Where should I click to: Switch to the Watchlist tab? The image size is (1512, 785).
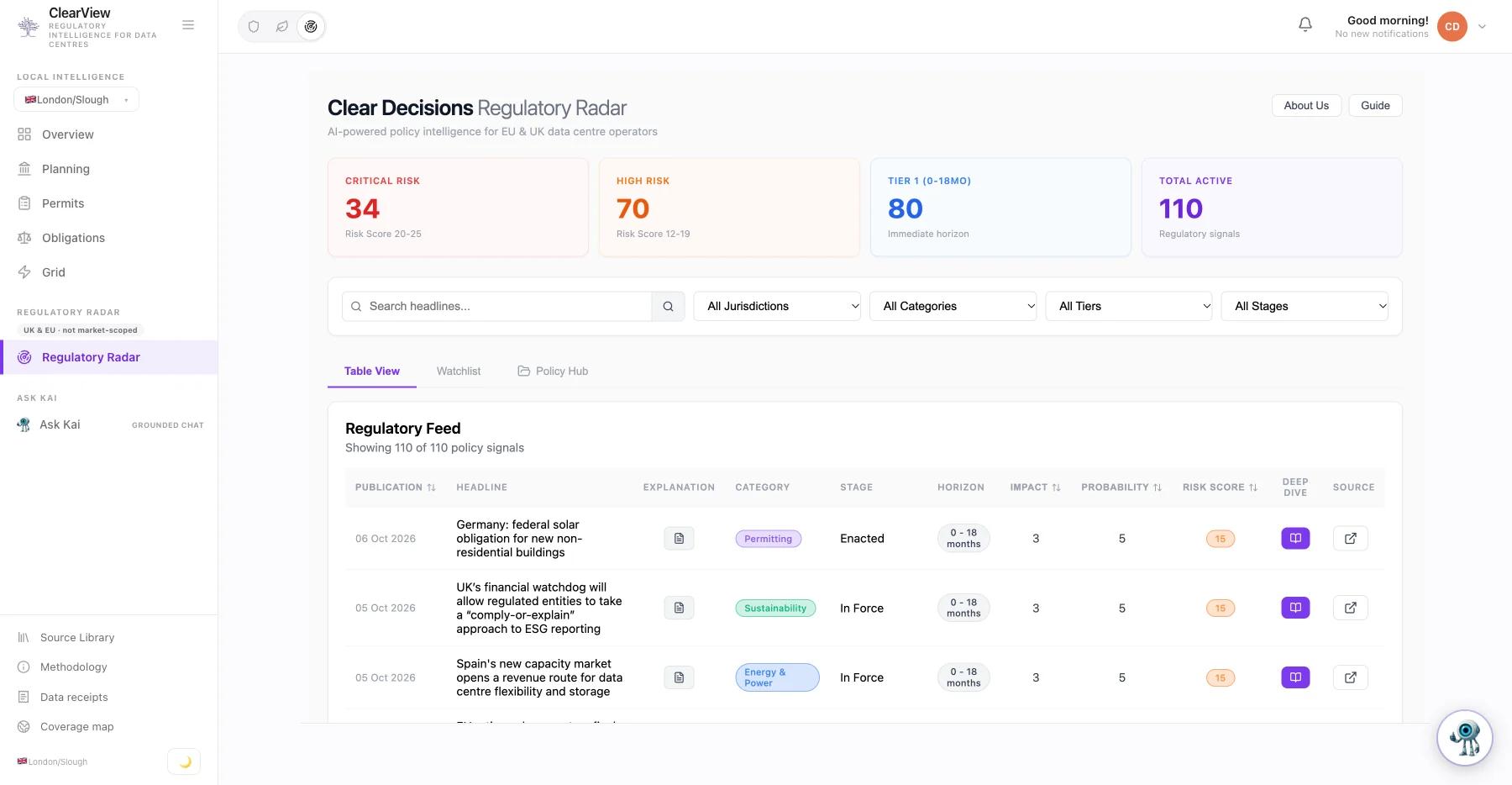tap(459, 371)
